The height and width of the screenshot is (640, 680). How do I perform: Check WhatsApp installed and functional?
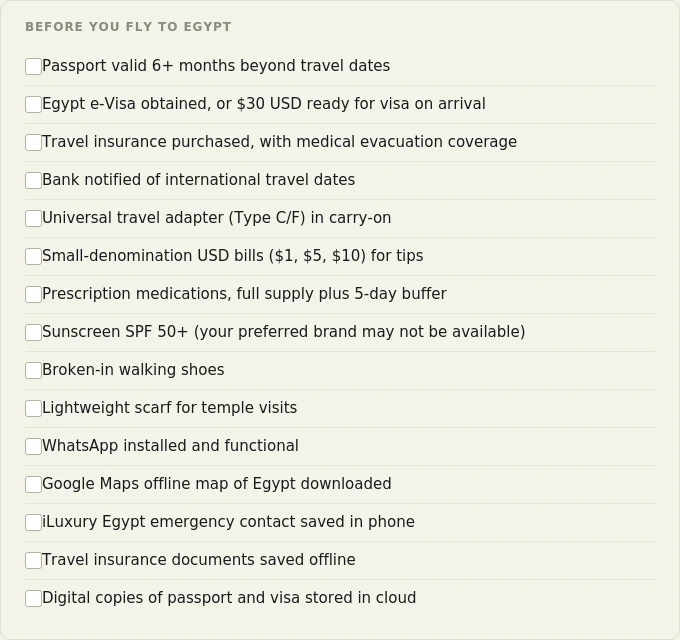point(33,447)
